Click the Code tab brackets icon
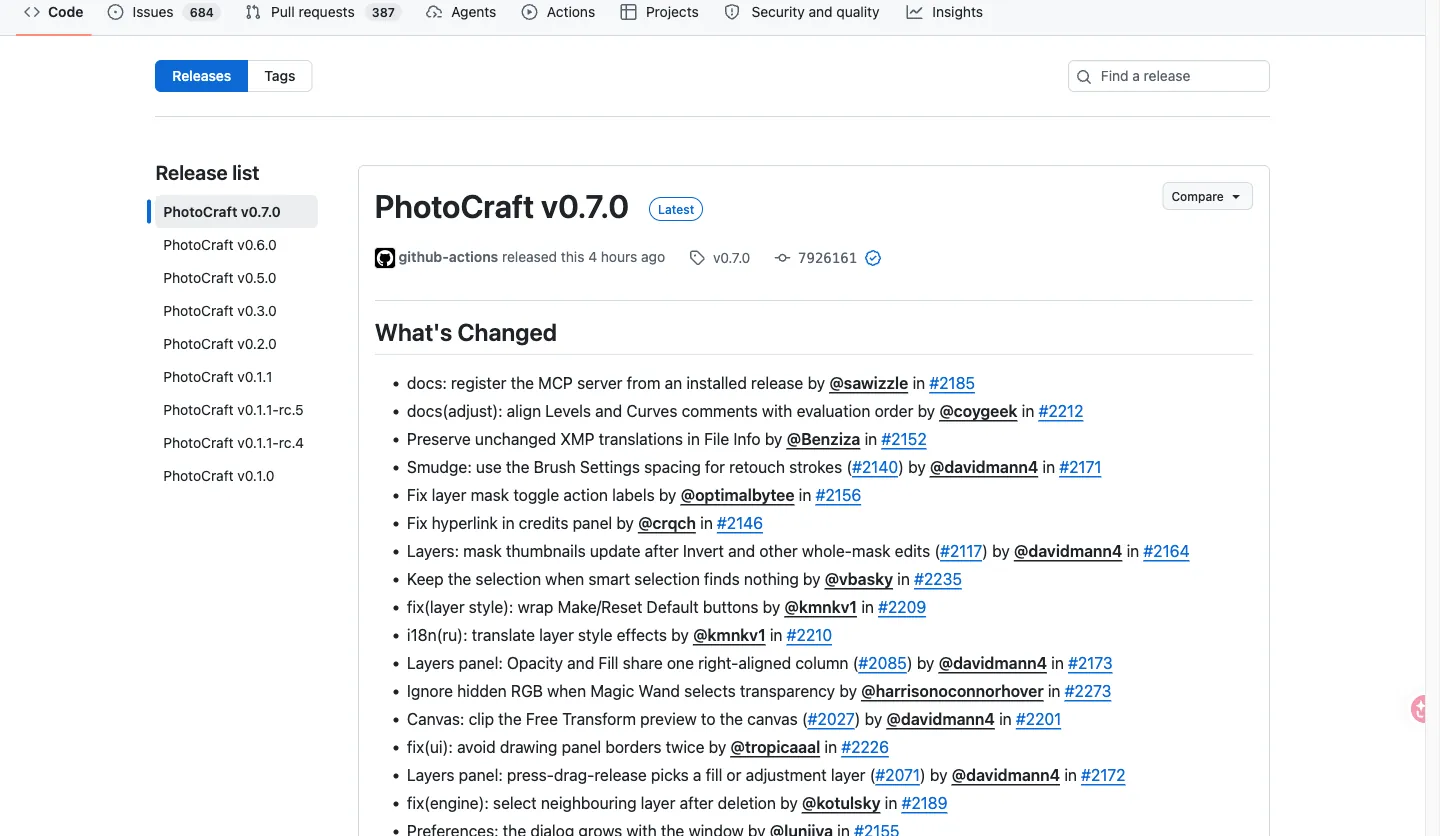Screen dimensions: 1440x836 [x=32, y=12]
